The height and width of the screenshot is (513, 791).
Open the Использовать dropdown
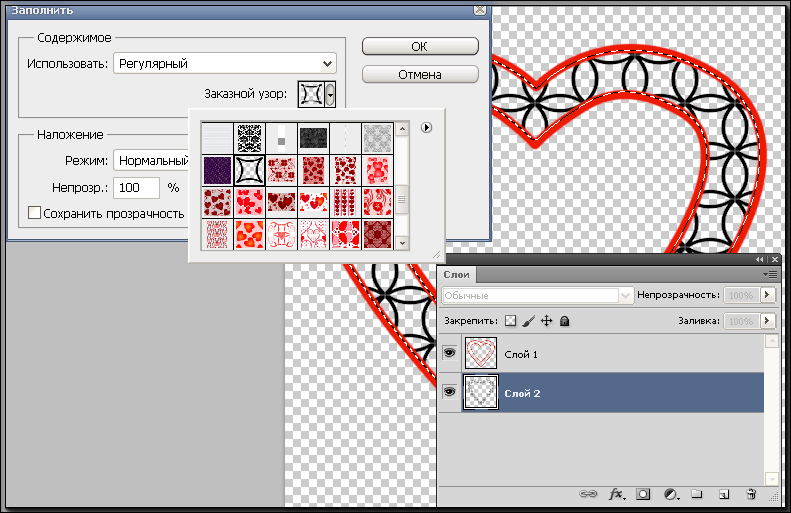pos(224,64)
